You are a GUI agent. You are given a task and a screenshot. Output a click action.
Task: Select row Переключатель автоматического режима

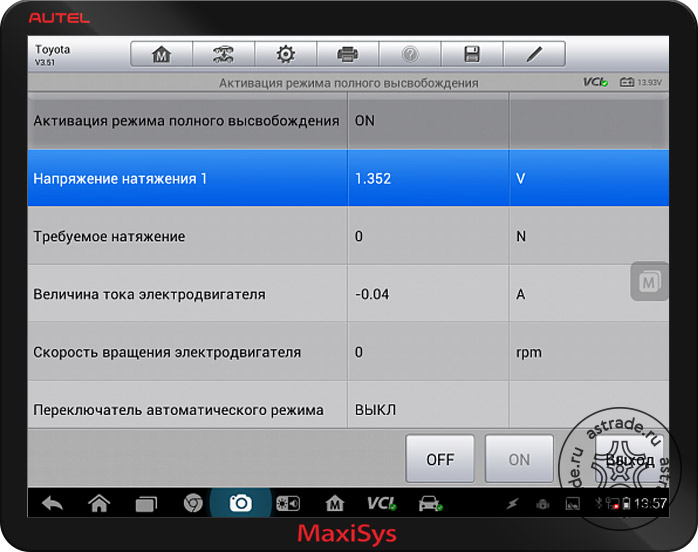[348, 405]
